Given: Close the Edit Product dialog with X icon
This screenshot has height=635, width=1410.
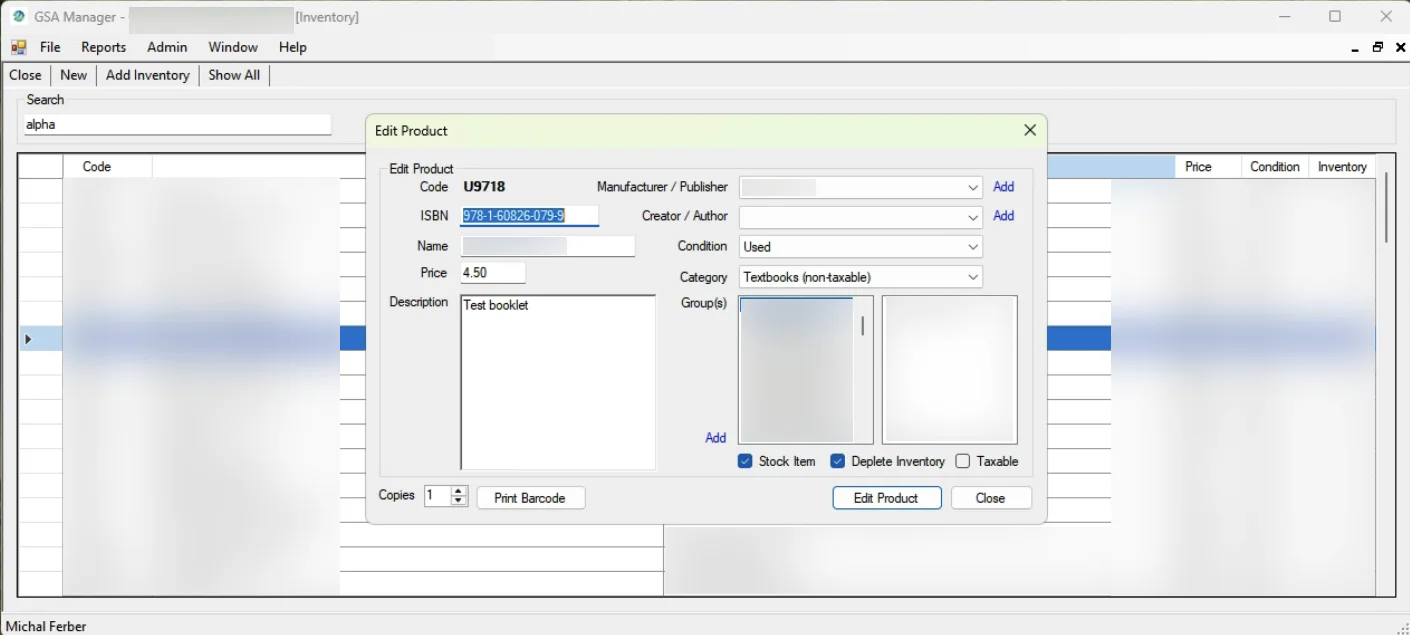Looking at the screenshot, I should (1030, 130).
